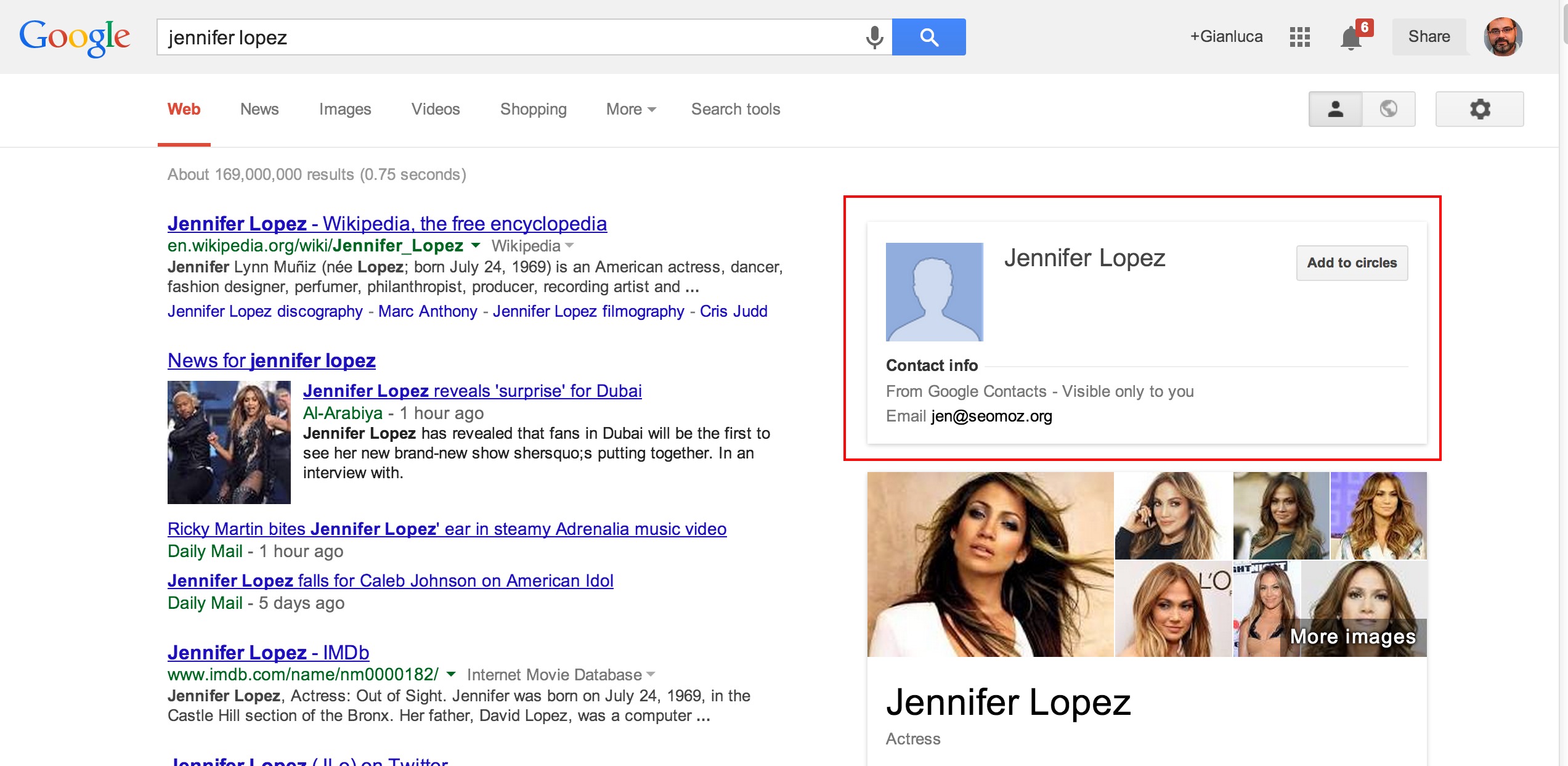Open the notifications bell icon

tap(1351, 37)
